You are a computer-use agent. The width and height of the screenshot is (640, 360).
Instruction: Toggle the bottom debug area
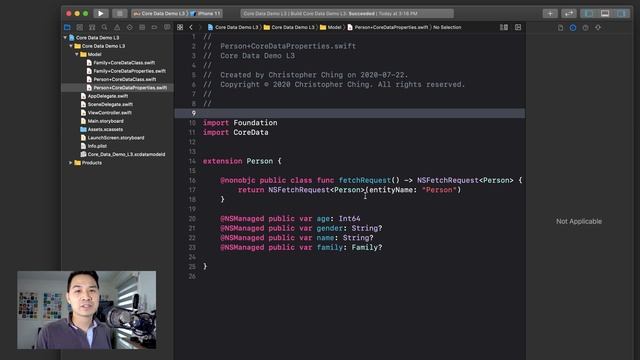[x=605, y=13]
